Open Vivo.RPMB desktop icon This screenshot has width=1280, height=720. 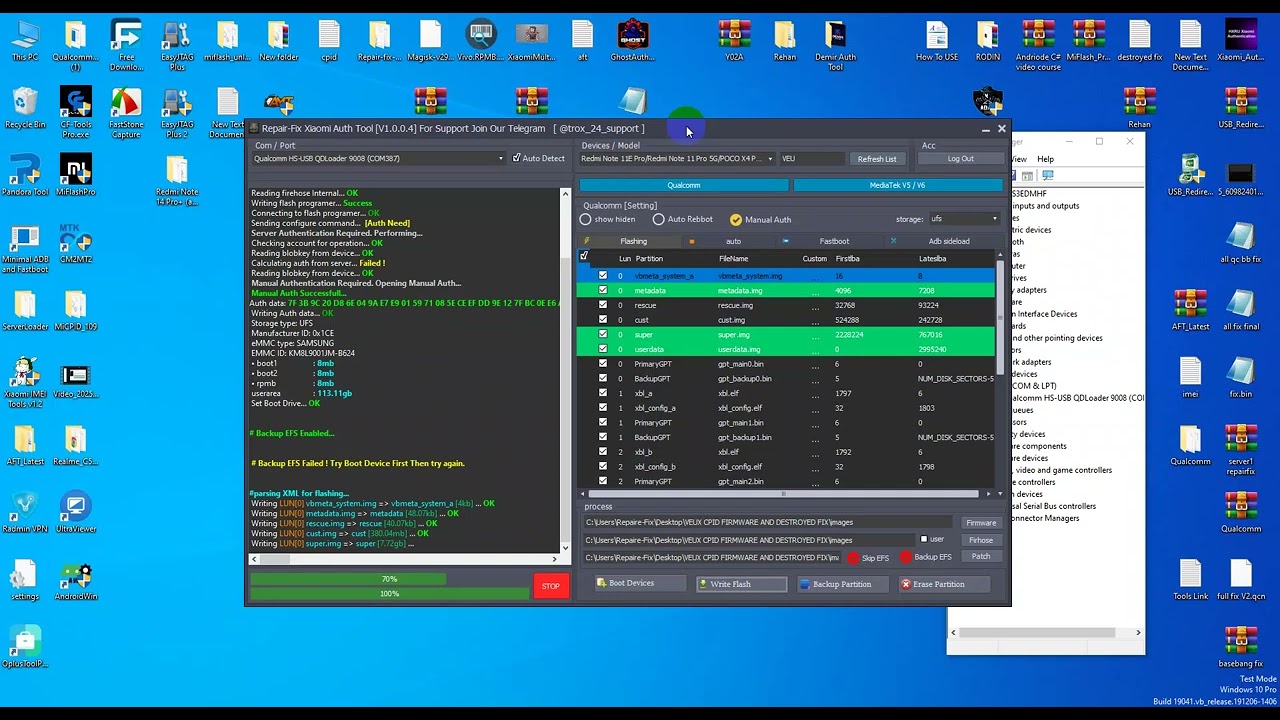481,42
